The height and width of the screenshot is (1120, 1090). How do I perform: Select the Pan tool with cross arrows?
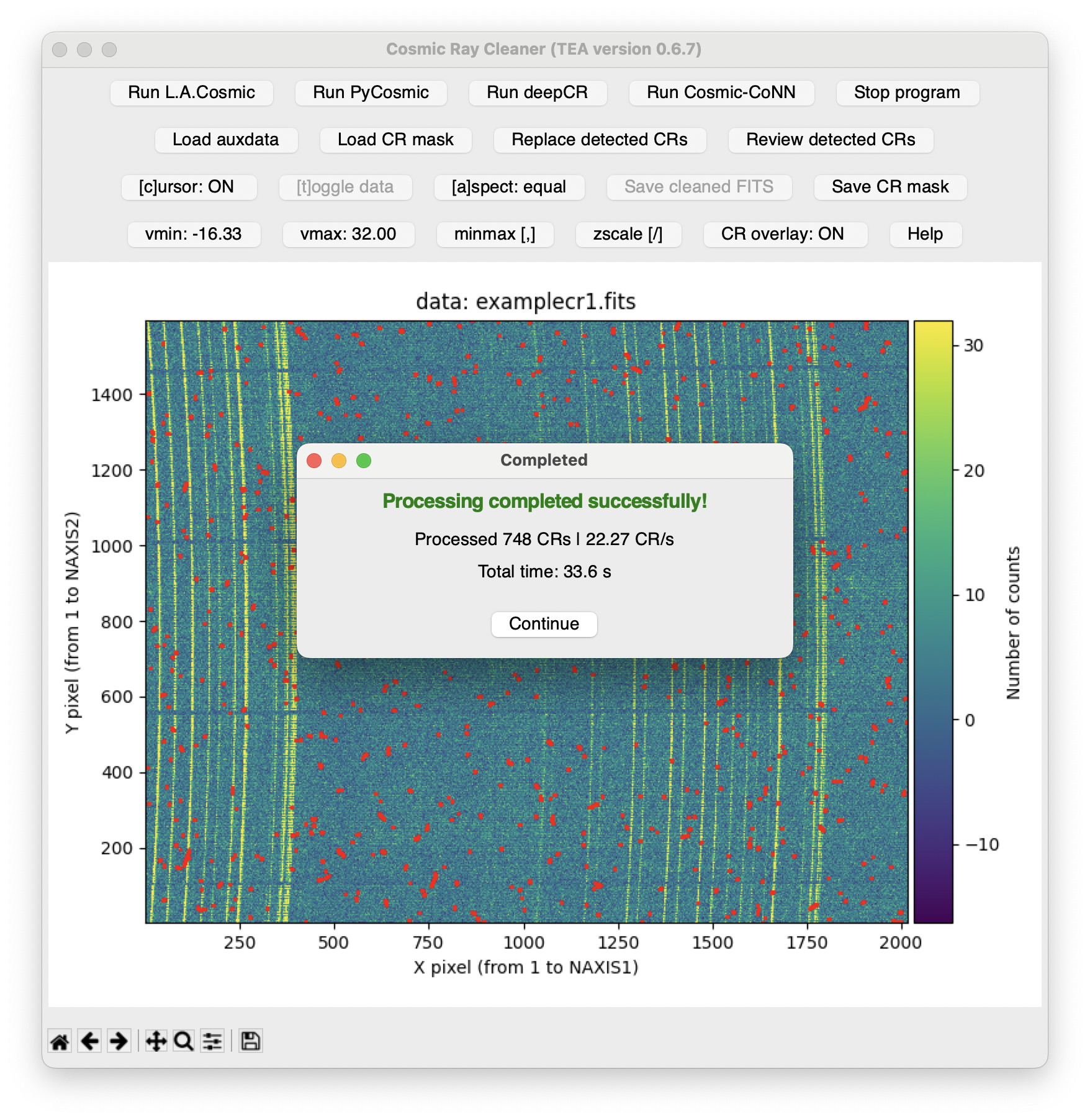tap(156, 1041)
